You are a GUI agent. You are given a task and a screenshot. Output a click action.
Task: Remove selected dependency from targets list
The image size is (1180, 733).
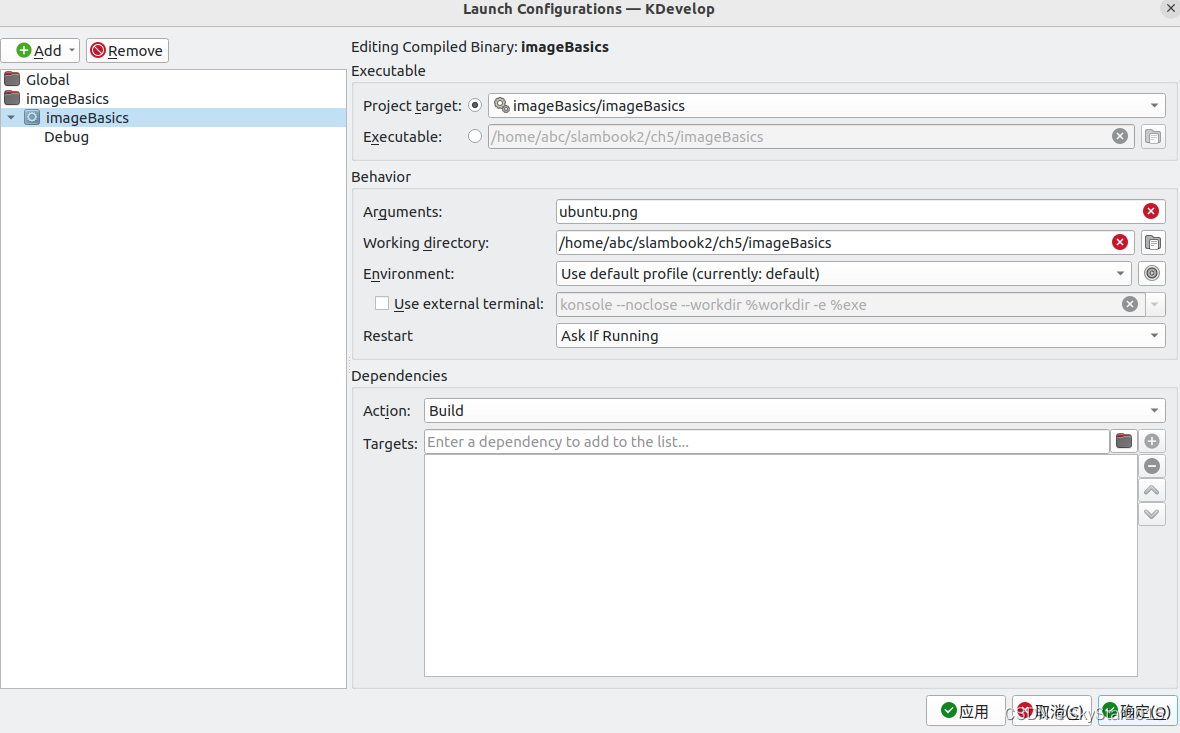coord(1151,466)
